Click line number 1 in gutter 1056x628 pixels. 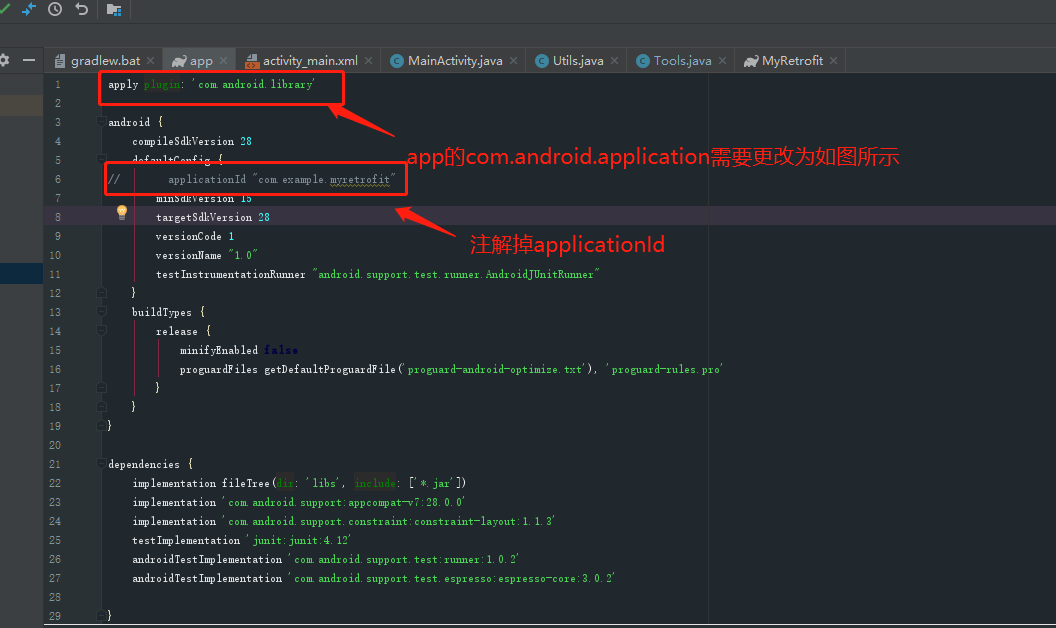[57, 84]
